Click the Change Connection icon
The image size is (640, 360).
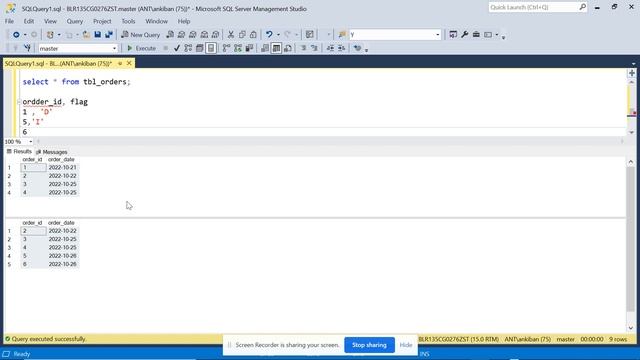[x=27, y=48]
